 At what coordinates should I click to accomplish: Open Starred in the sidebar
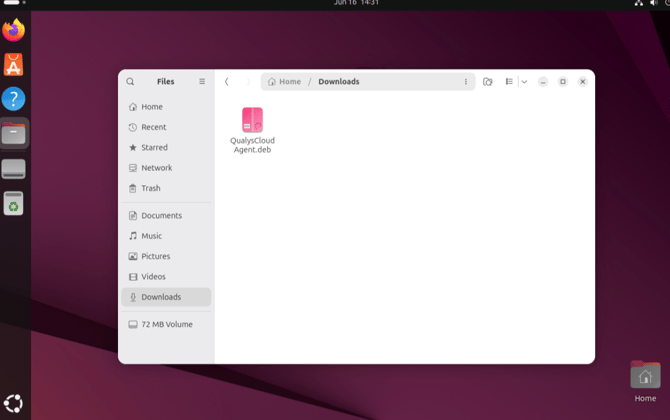(x=166, y=147)
